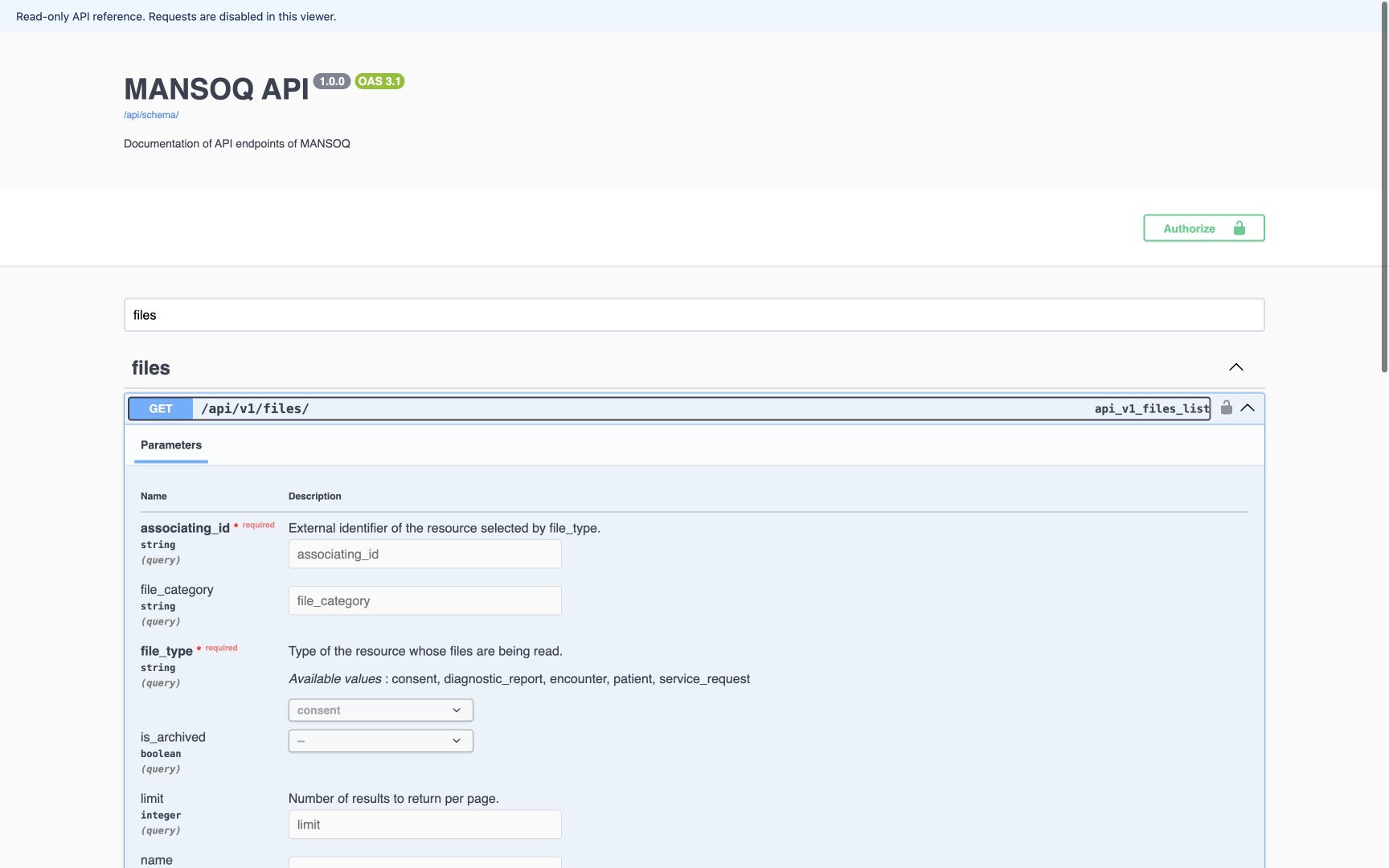Screen dimensions: 1389x868
Task: Open the file_type dropdown showing consent
Action: tap(380, 710)
